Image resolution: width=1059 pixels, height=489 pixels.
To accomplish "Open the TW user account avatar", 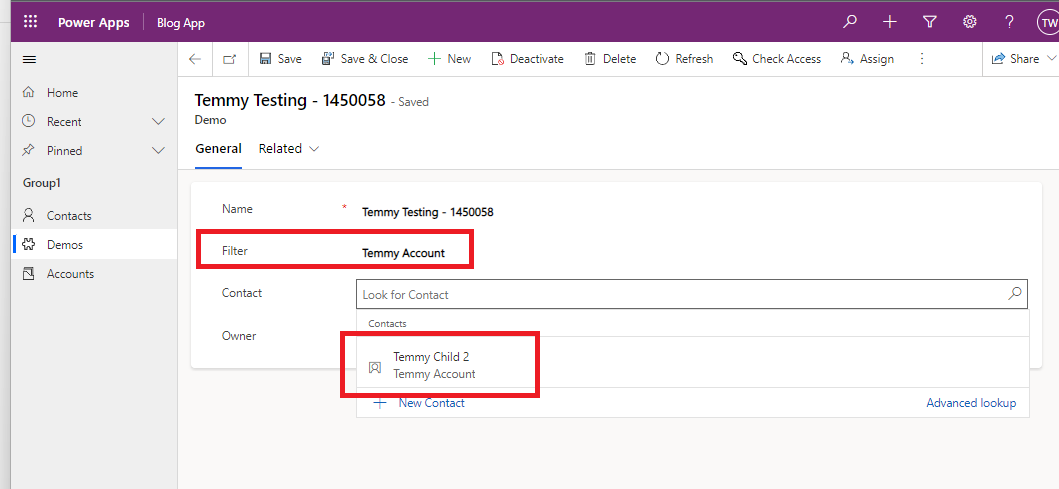I will click(x=1048, y=22).
